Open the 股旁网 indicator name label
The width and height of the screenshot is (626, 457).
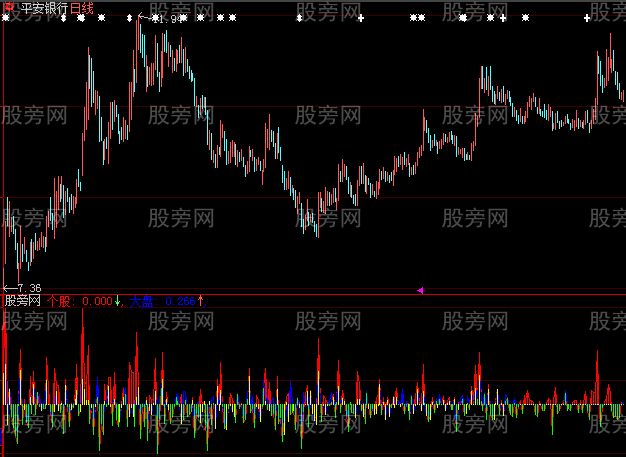pos(22,300)
